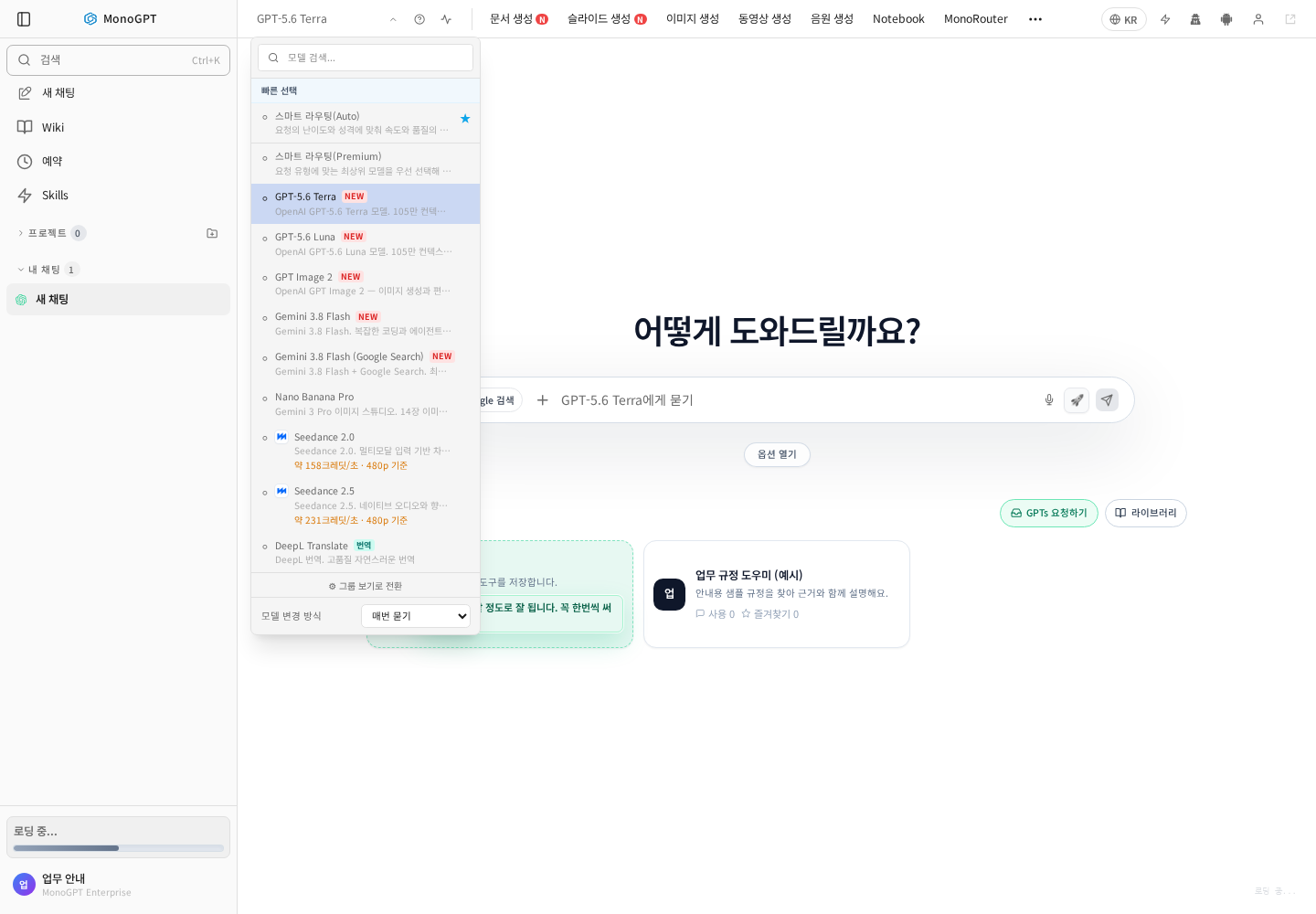Viewport: 1316px width, 914px height.
Task: Click the external link icon at top right
Action: click(1290, 19)
